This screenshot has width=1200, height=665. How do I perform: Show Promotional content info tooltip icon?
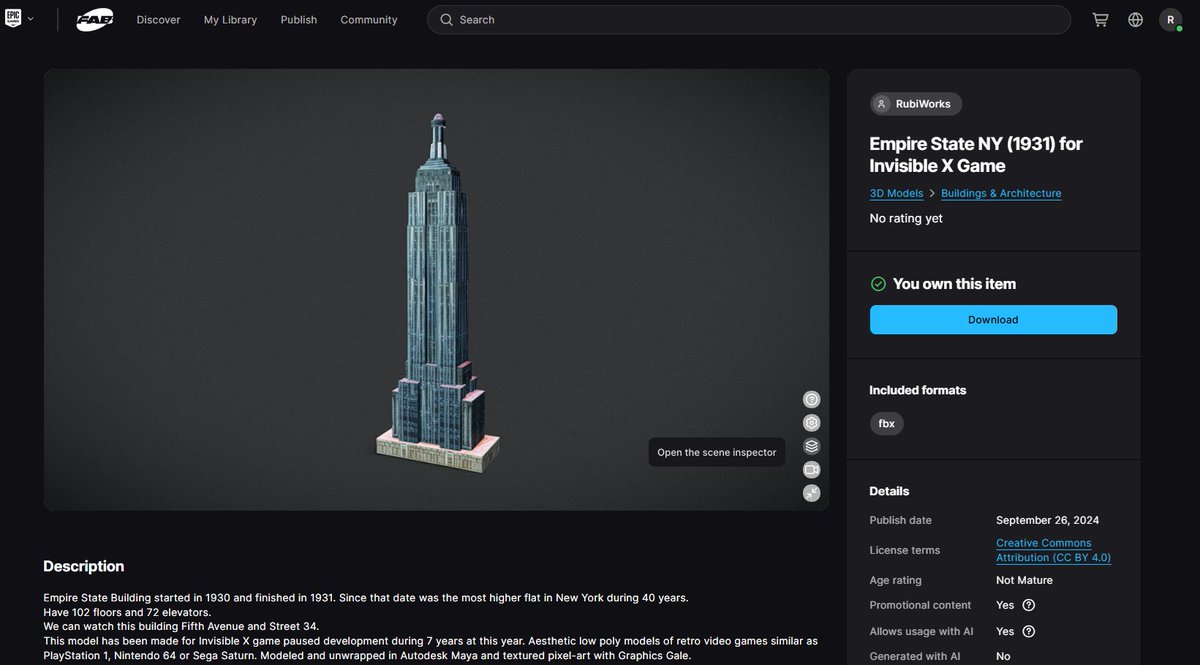pos(1029,605)
